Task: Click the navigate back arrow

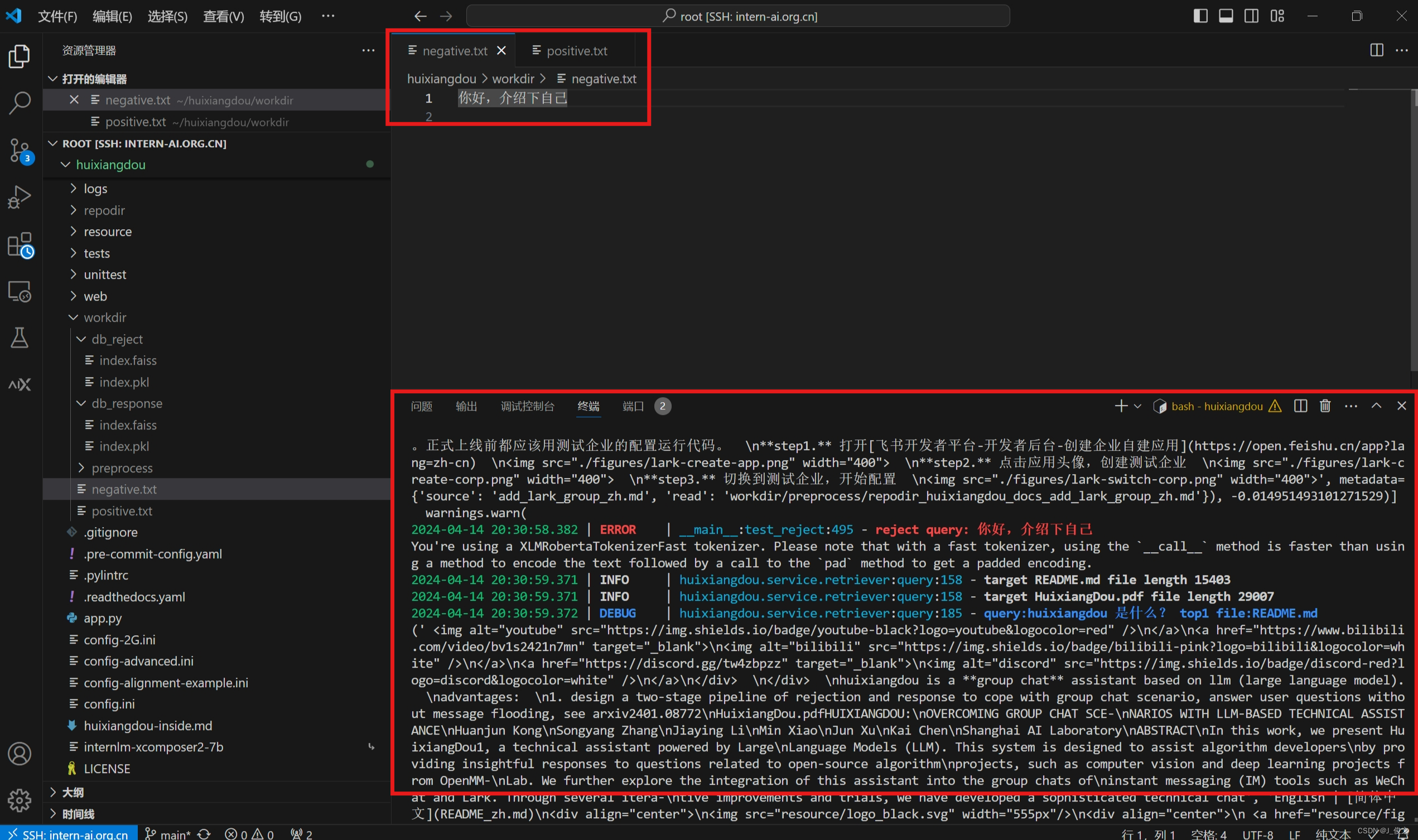Action: click(x=420, y=16)
